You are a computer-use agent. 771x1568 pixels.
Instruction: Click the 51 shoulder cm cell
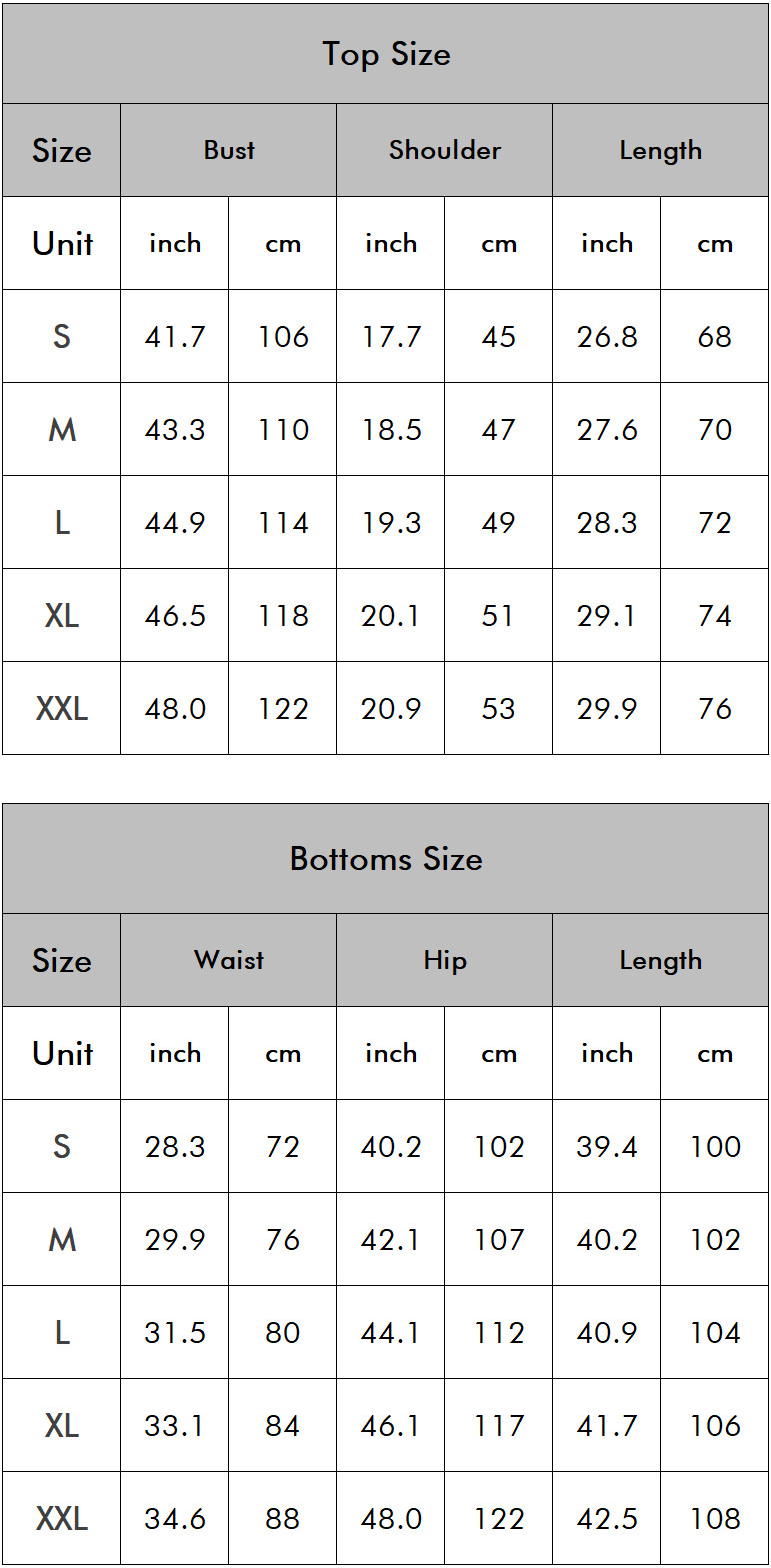498,616
